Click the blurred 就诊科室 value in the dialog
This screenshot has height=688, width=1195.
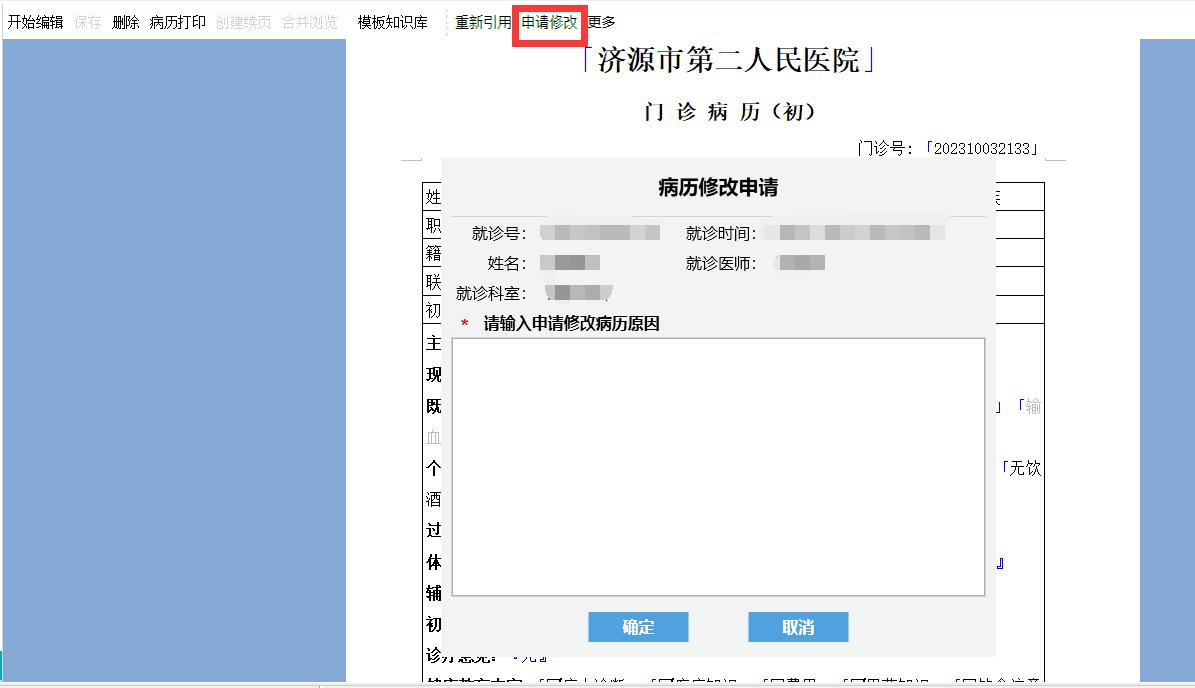[x=579, y=293]
